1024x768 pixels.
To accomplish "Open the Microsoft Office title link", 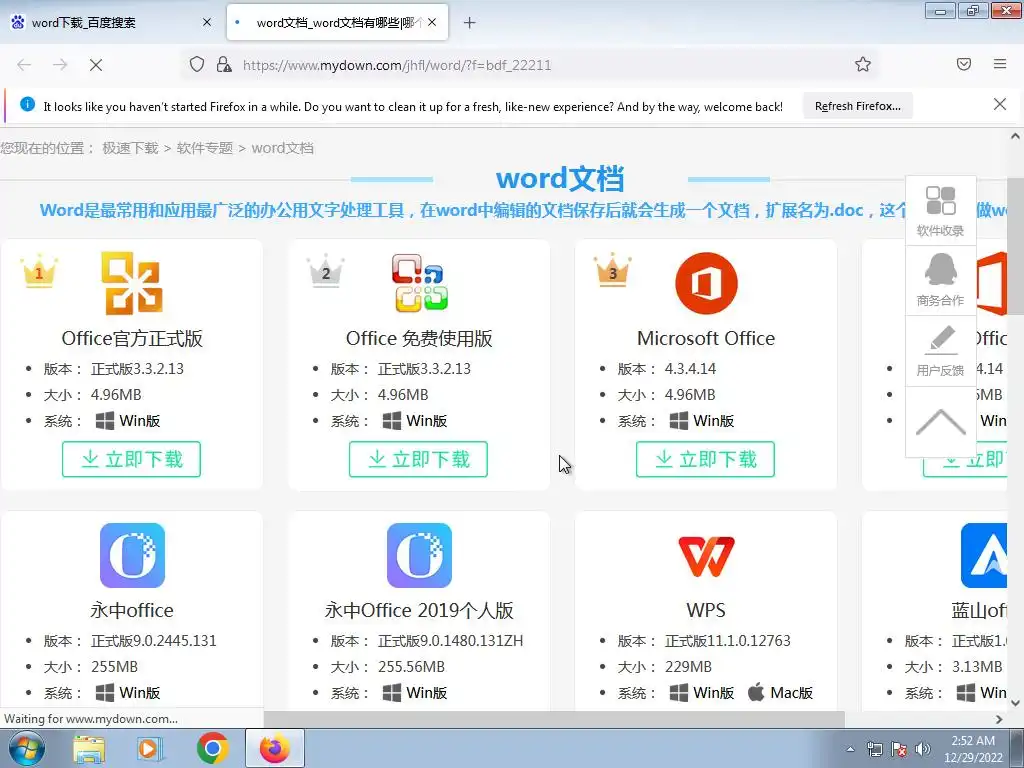I will pyautogui.click(x=706, y=338).
